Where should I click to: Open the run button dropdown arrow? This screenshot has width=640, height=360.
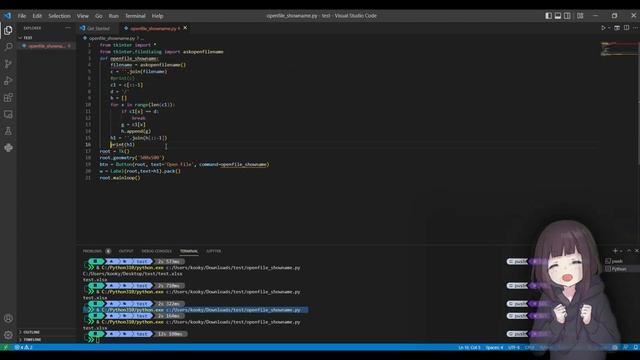coord(609,28)
